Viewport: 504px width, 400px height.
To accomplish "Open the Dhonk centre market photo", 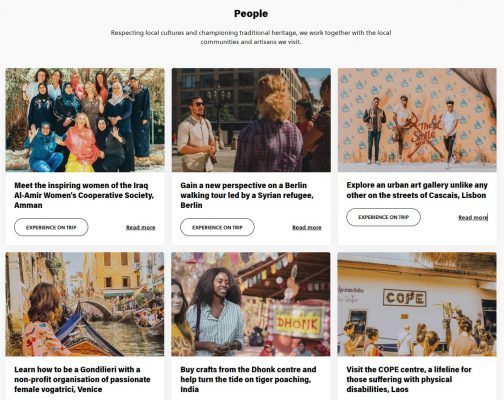I will pos(251,304).
